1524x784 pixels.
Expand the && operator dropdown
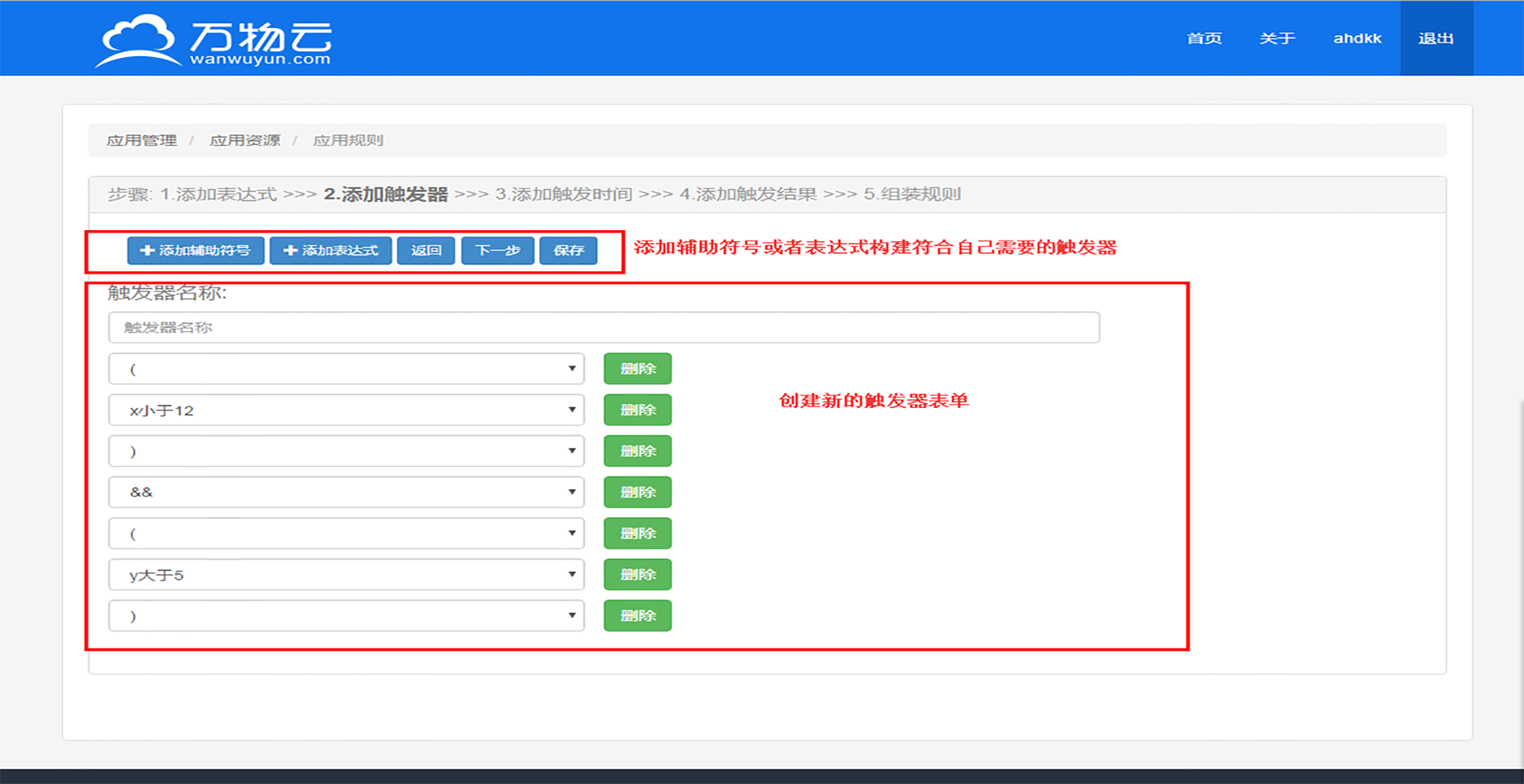346,492
